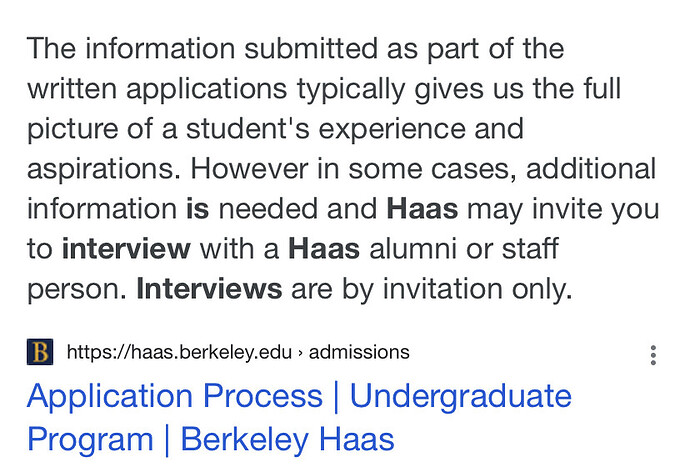The width and height of the screenshot is (690, 466).
Task: Click the bold word is in the snippet
Action: [198, 209]
